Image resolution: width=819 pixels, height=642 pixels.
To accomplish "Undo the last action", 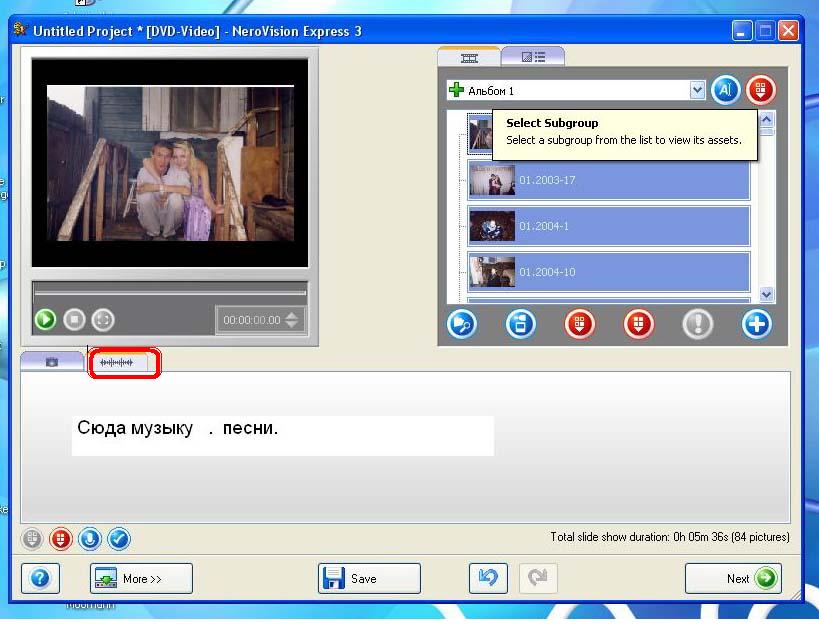I will (488, 578).
